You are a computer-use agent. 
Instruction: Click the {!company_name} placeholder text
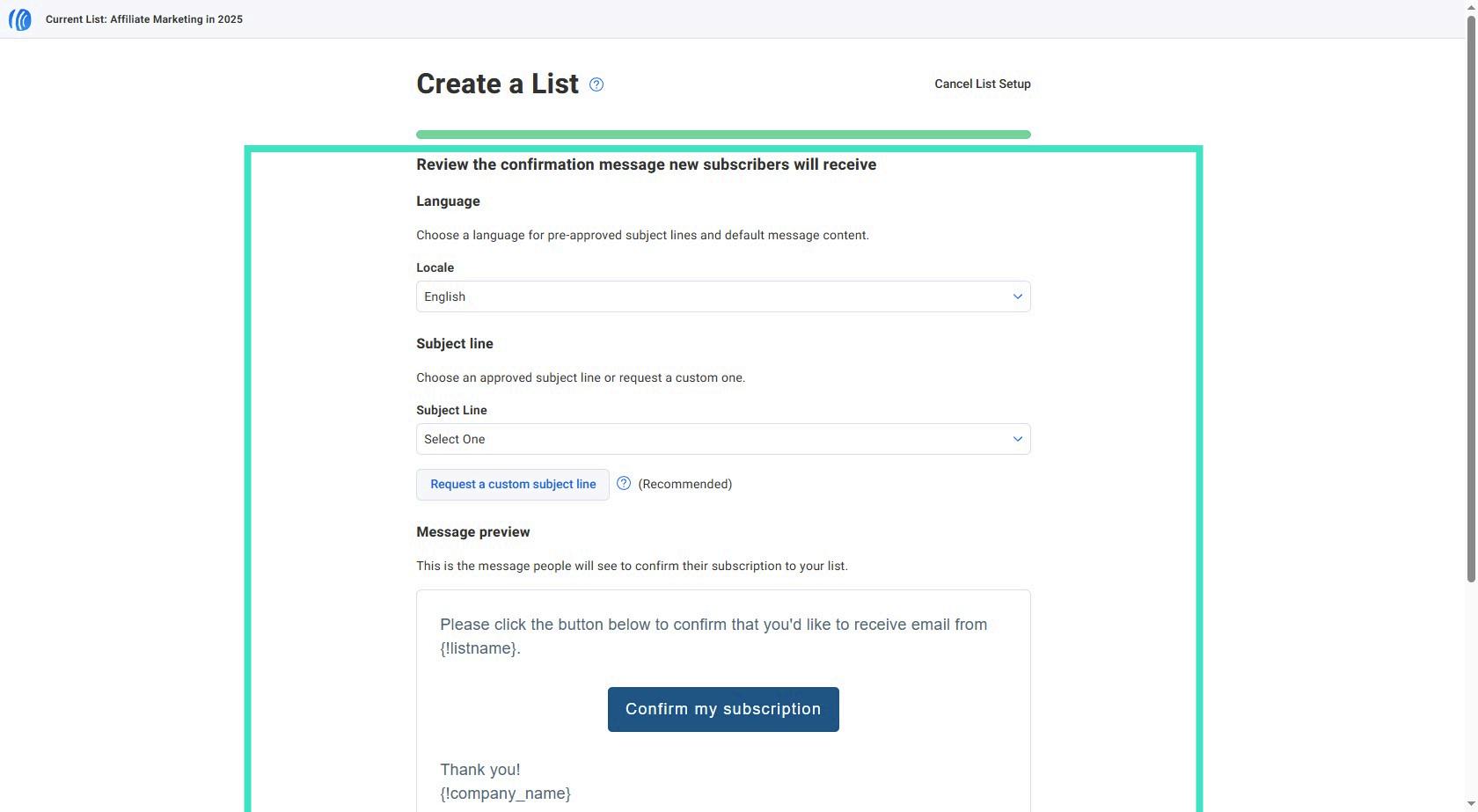coord(505,794)
